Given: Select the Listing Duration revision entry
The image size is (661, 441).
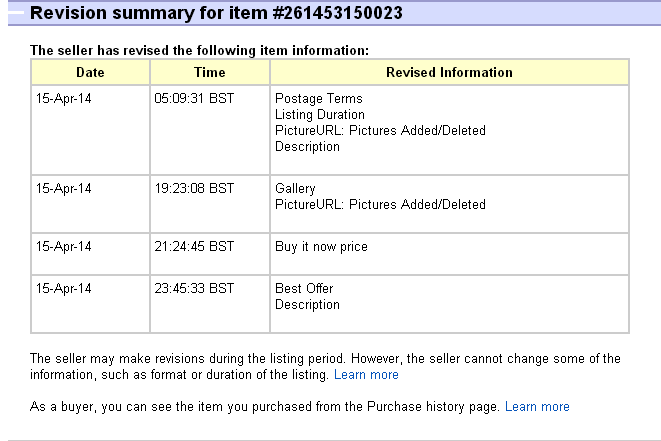Looking at the screenshot, I should (x=319, y=115).
